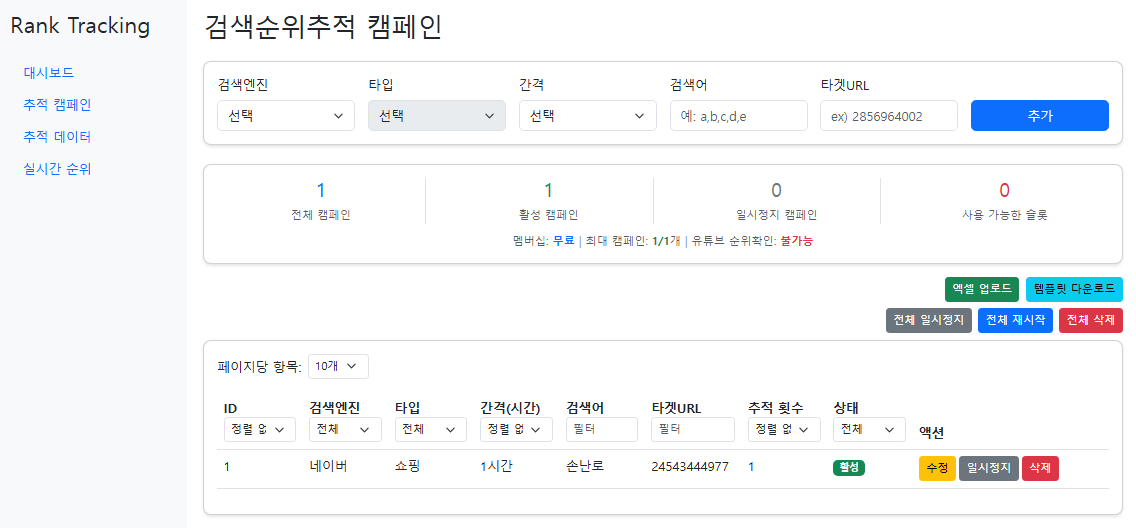Click the green 엑셀 업로드 button
1136x528 pixels.
pos(981,290)
